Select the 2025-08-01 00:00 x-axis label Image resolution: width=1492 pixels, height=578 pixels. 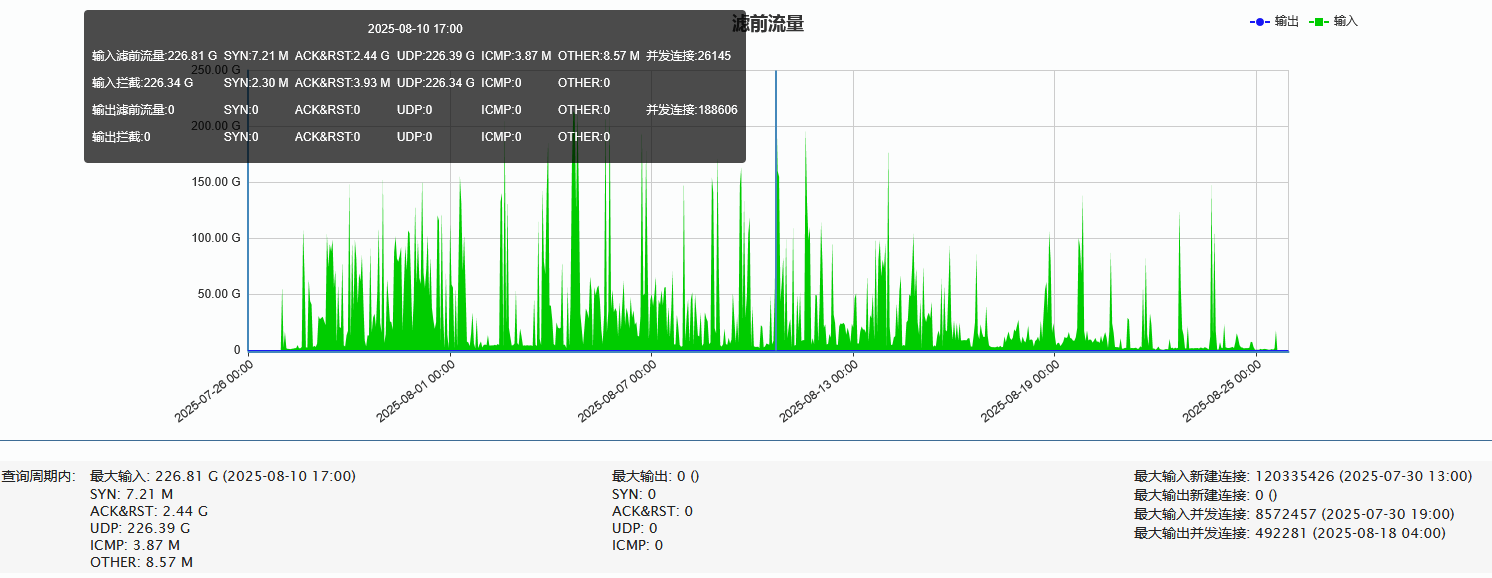[x=416, y=391]
